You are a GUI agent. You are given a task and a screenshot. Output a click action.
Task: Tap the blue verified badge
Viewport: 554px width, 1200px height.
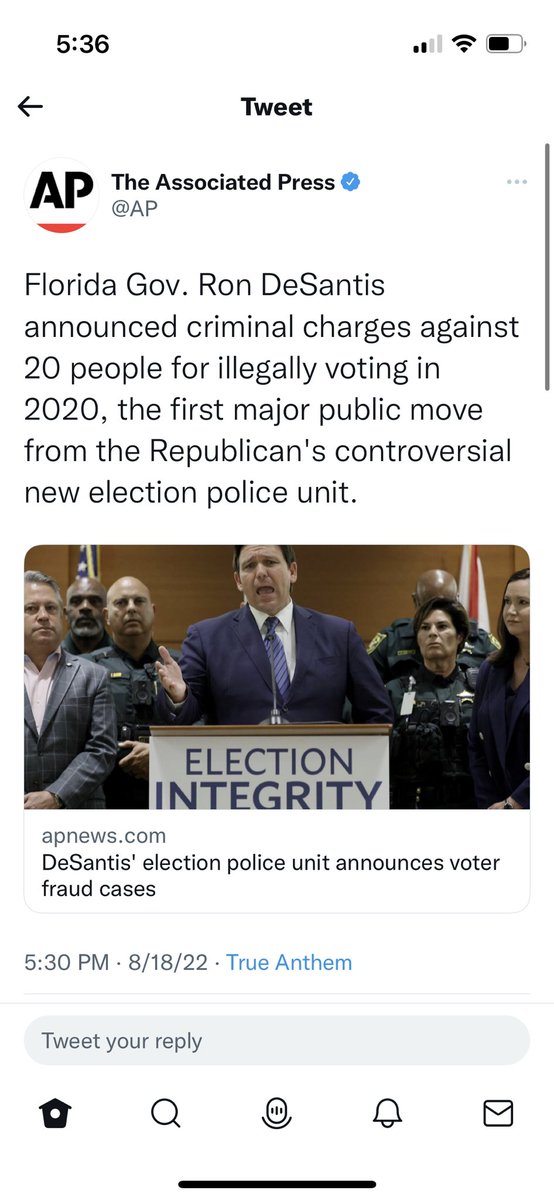pos(351,182)
